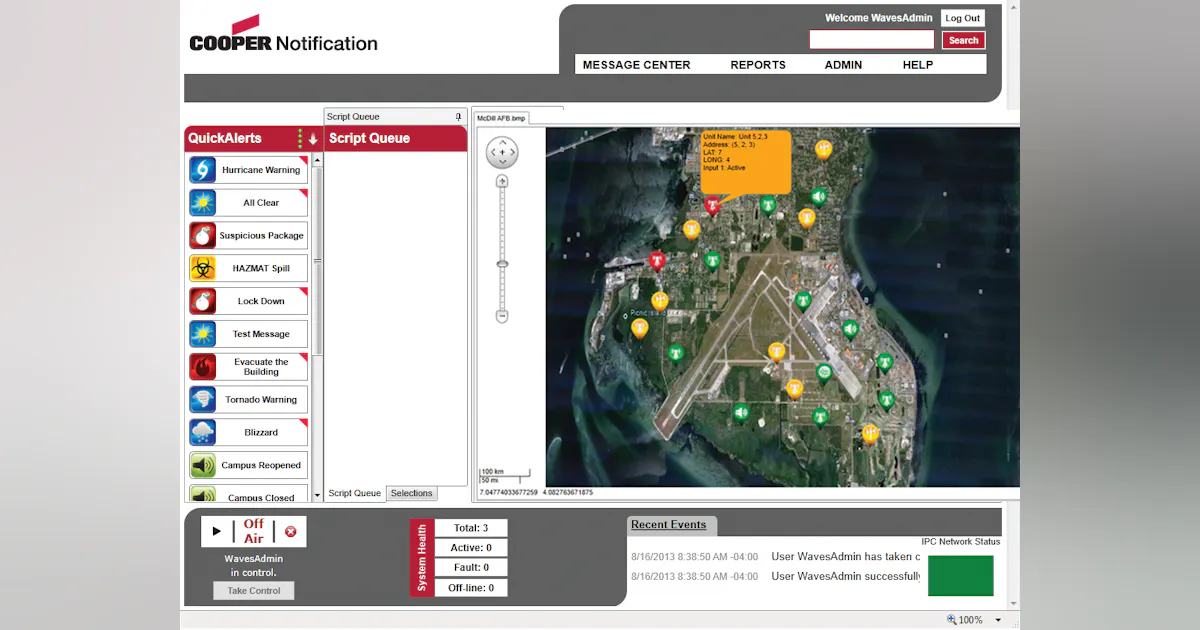The width and height of the screenshot is (1200, 630).
Task: Click the Lock Down bomb icon
Action: (203, 301)
